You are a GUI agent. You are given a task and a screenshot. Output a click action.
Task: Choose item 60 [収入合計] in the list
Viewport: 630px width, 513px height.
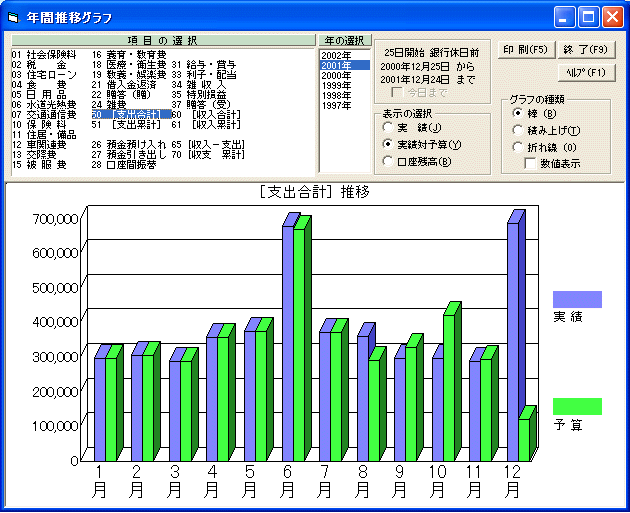pos(208,115)
